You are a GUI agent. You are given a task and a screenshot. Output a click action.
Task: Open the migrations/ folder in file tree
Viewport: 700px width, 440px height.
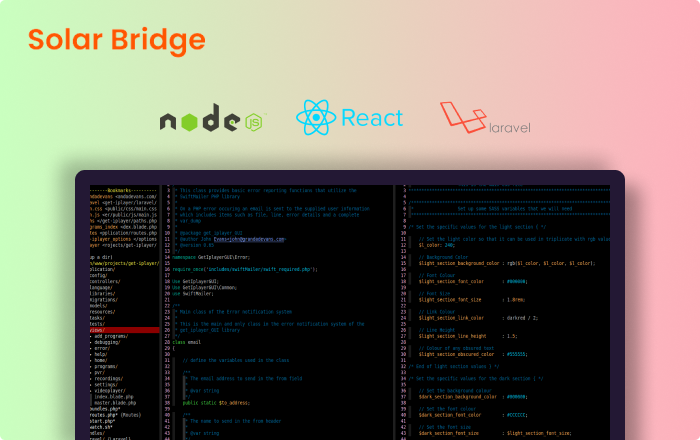click(104, 299)
